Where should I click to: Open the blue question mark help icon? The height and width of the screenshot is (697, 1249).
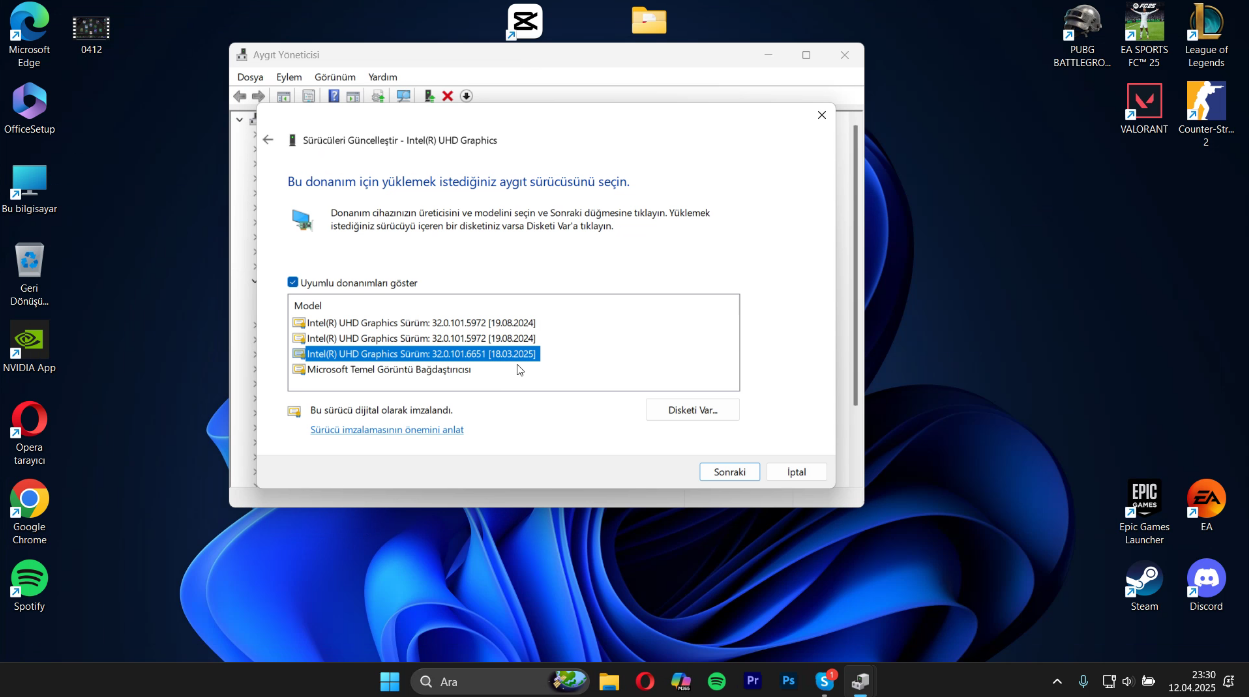coord(334,96)
